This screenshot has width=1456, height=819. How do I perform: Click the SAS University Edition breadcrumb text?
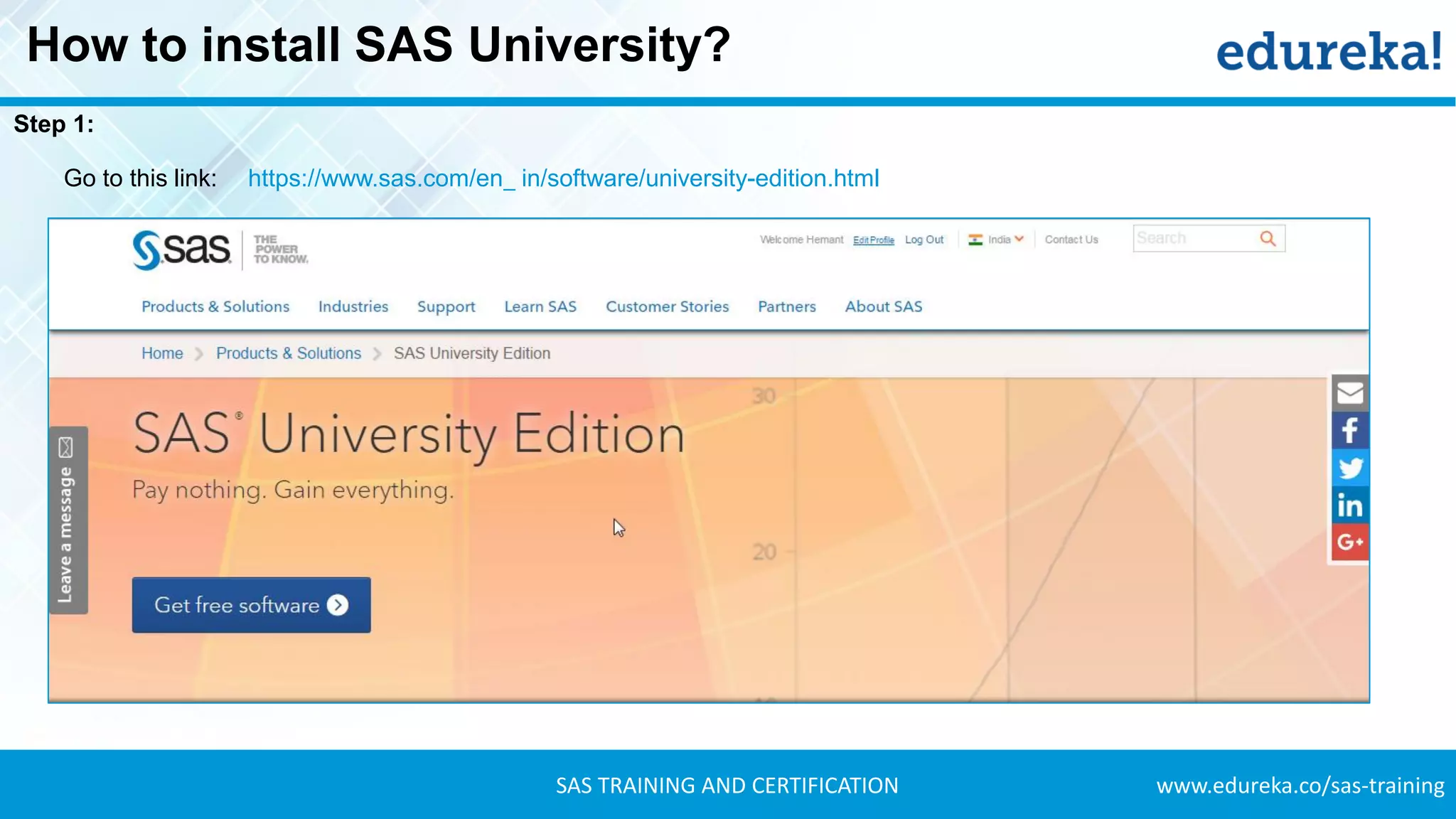(472, 353)
